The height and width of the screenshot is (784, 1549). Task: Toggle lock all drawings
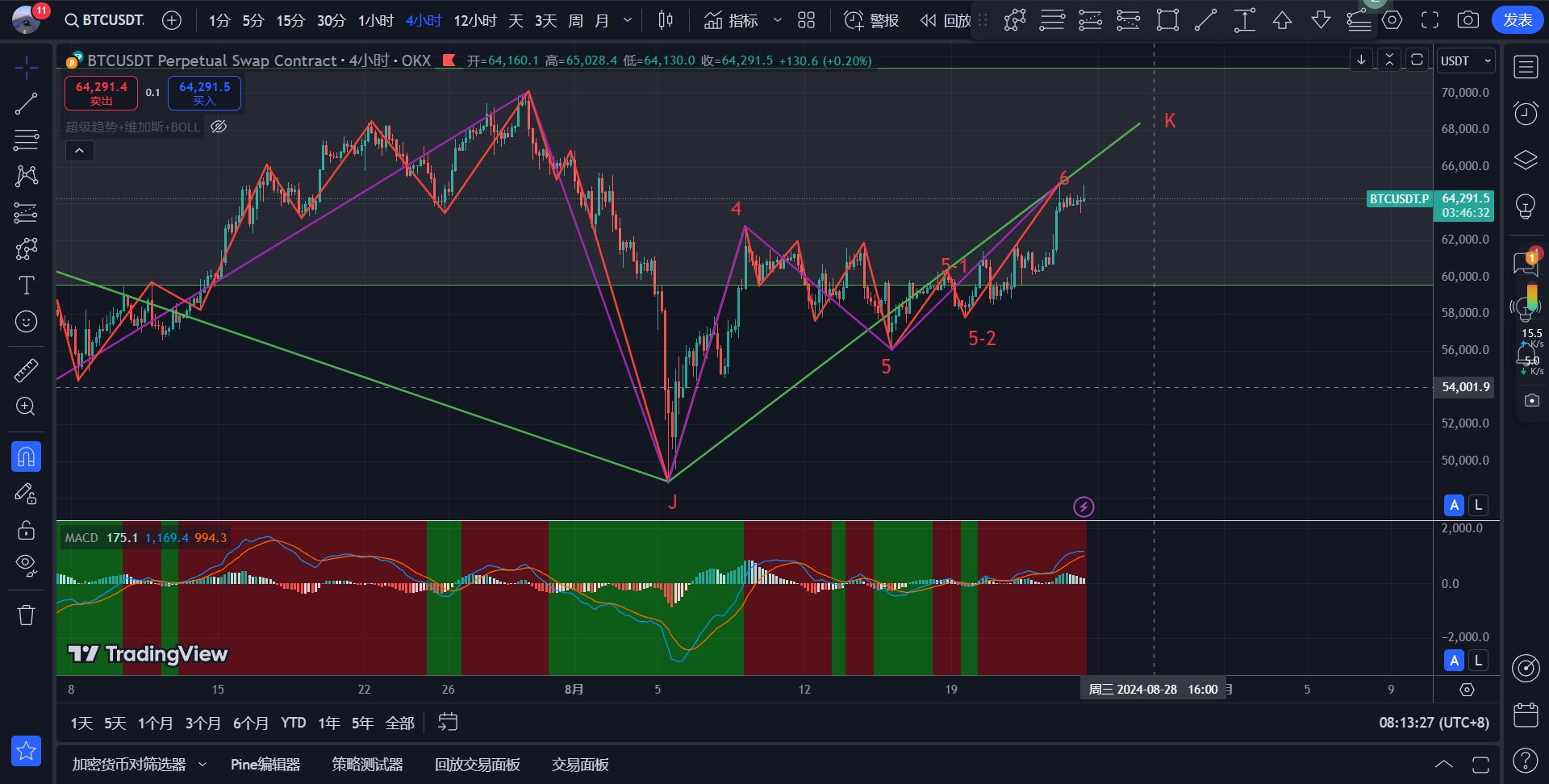click(27, 530)
